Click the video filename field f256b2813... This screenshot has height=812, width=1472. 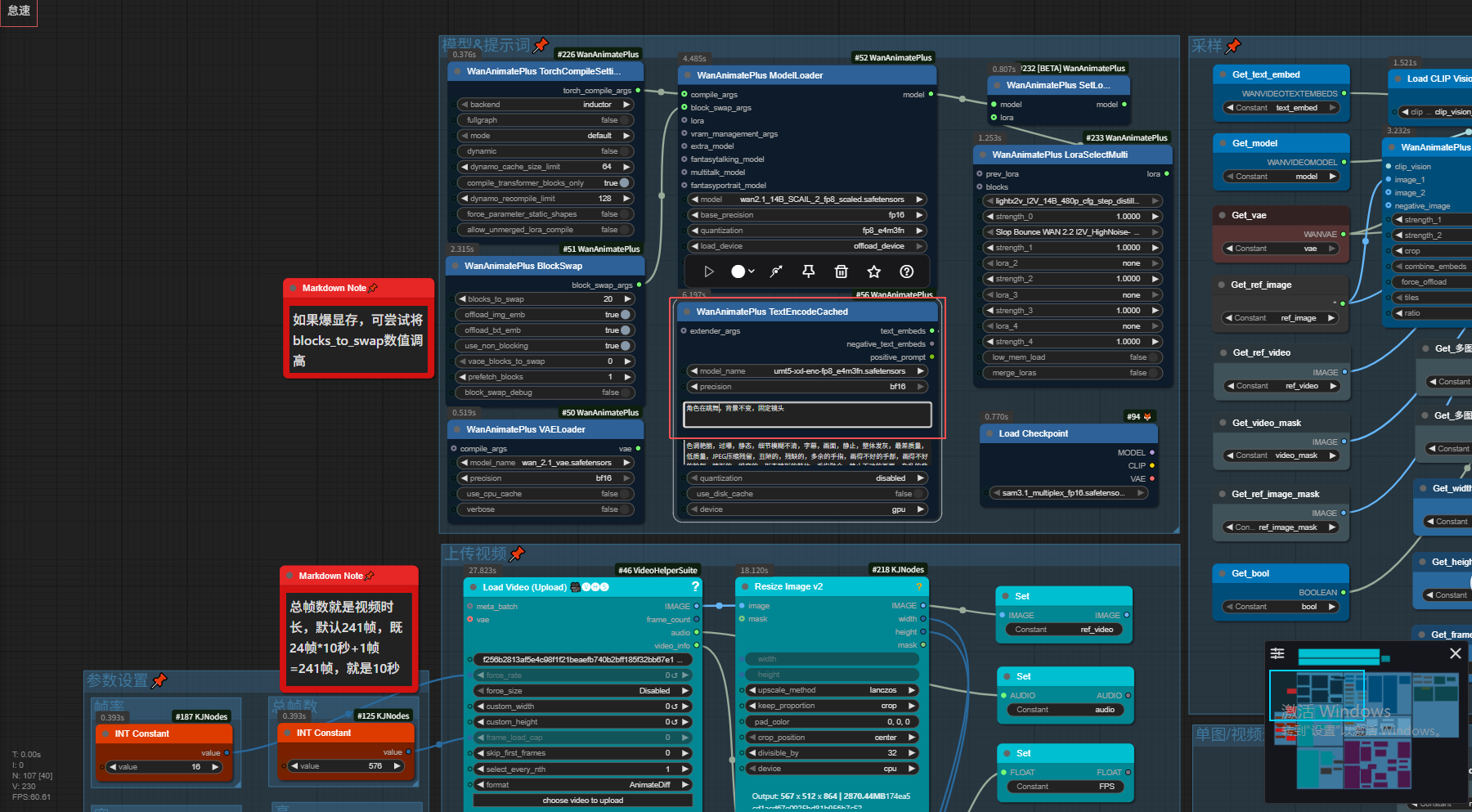[x=583, y=660]
